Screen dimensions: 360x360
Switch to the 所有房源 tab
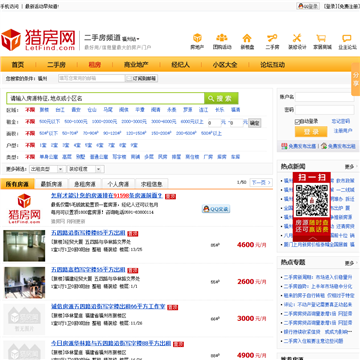pos(17,184)
